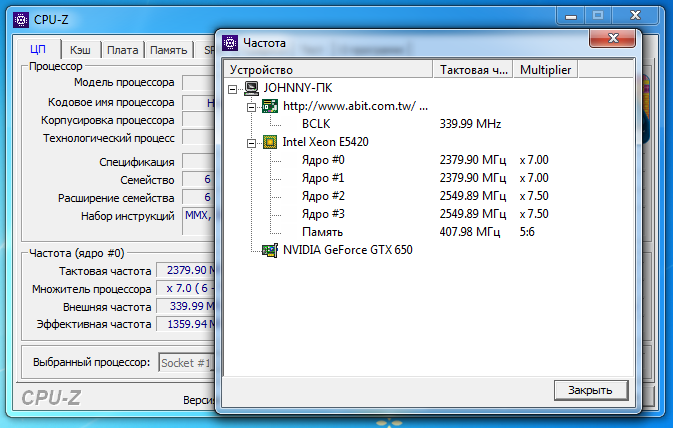
Task: Click the Модель процессора label
Action: 124,82
